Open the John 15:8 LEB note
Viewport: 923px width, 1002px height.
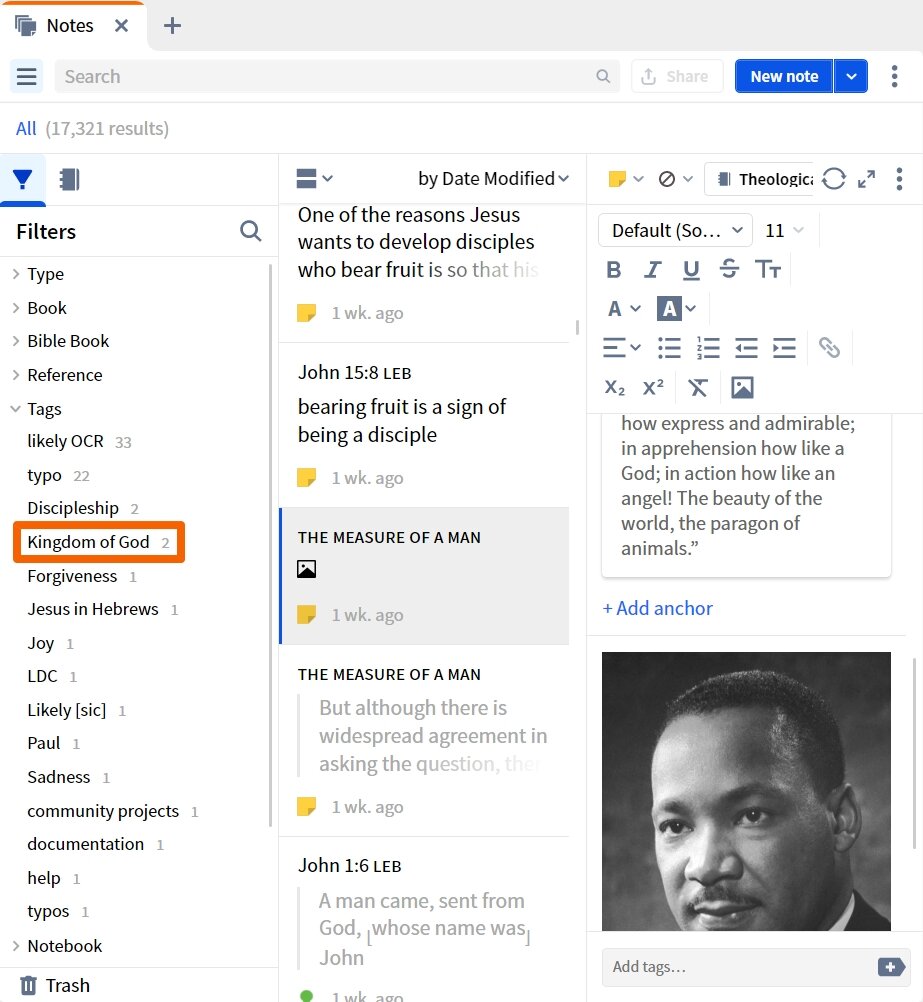pos(424,425)
